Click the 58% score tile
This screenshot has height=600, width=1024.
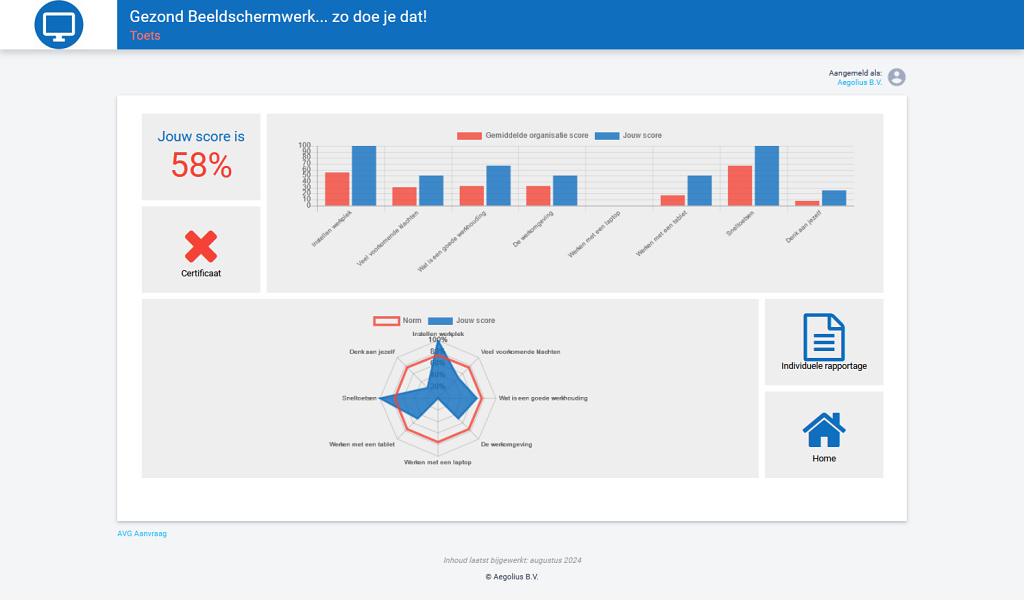point(200,157)
